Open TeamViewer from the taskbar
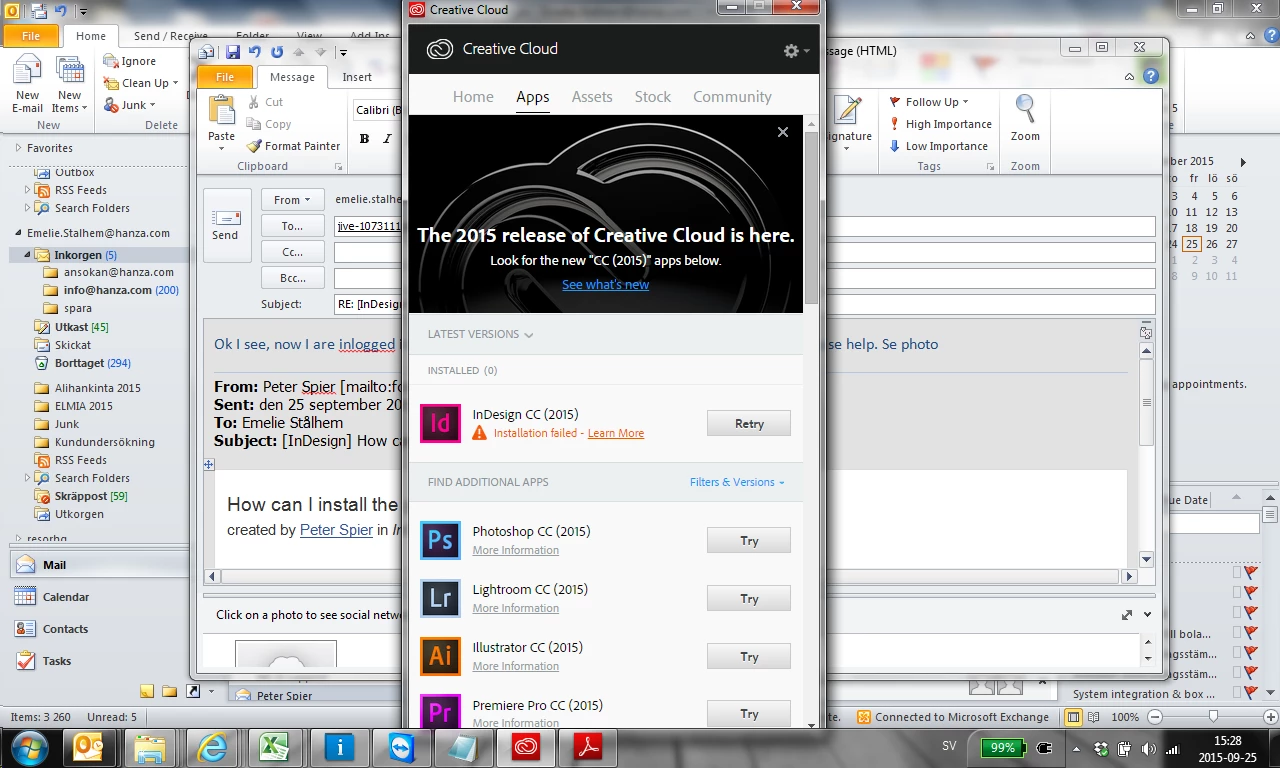This screenshot has width=1280, height=768. pos(401,747)
